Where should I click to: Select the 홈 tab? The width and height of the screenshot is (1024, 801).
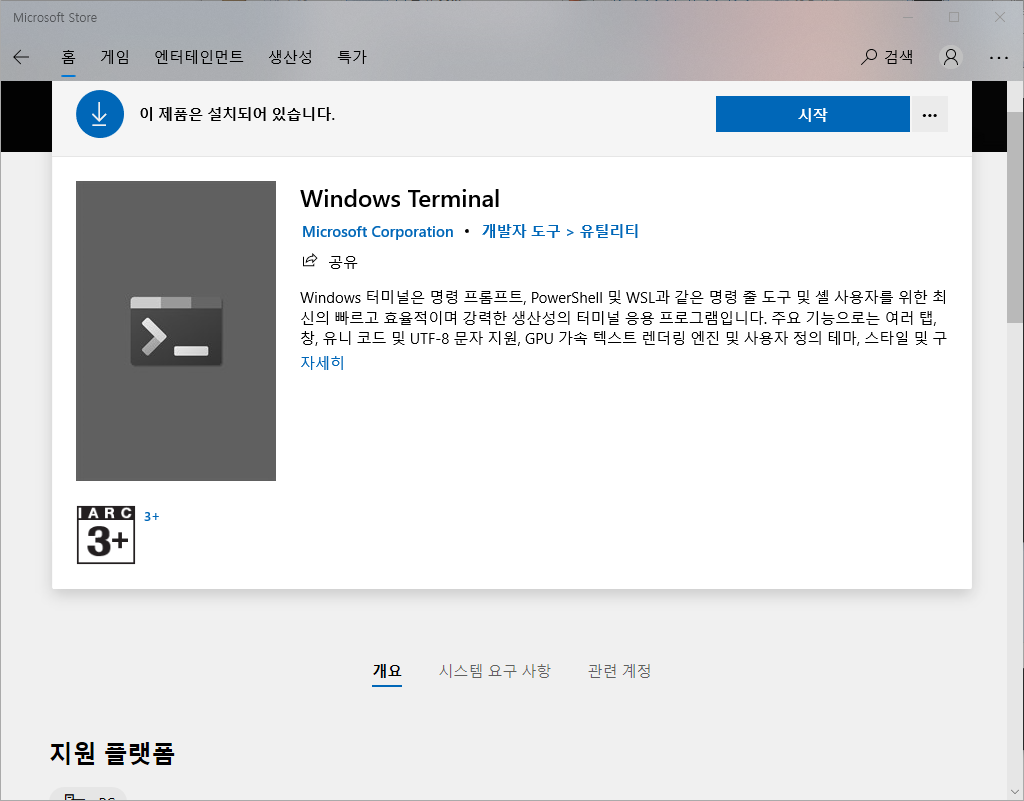coord(69,57)
